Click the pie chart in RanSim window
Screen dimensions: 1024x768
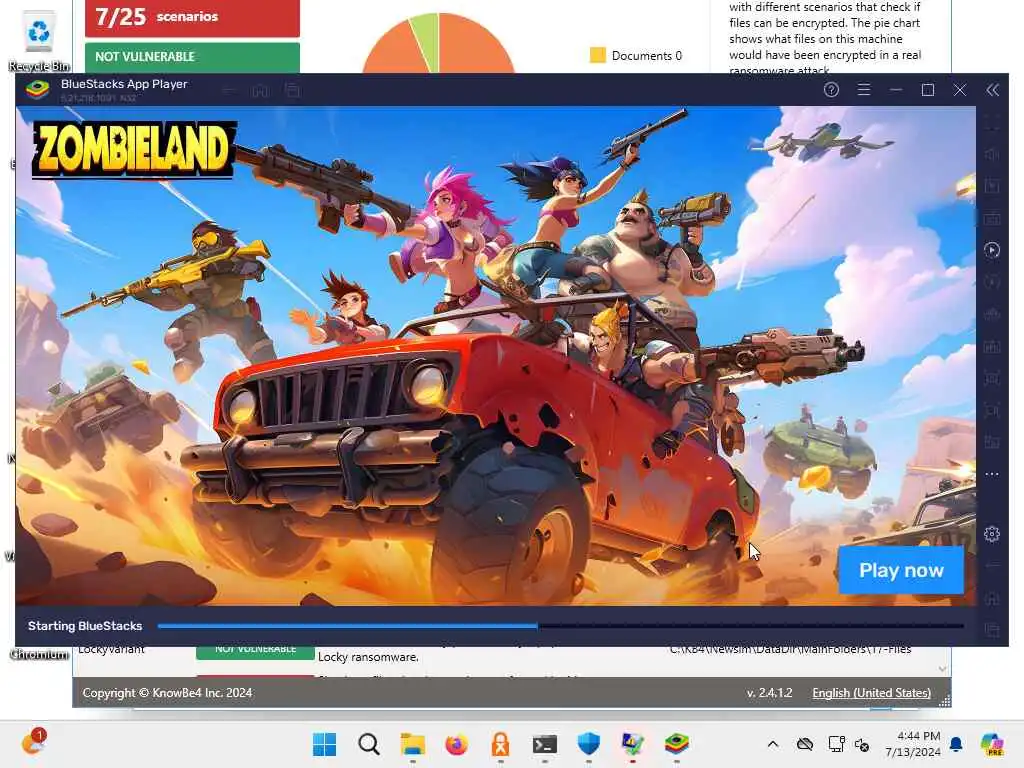438,42
